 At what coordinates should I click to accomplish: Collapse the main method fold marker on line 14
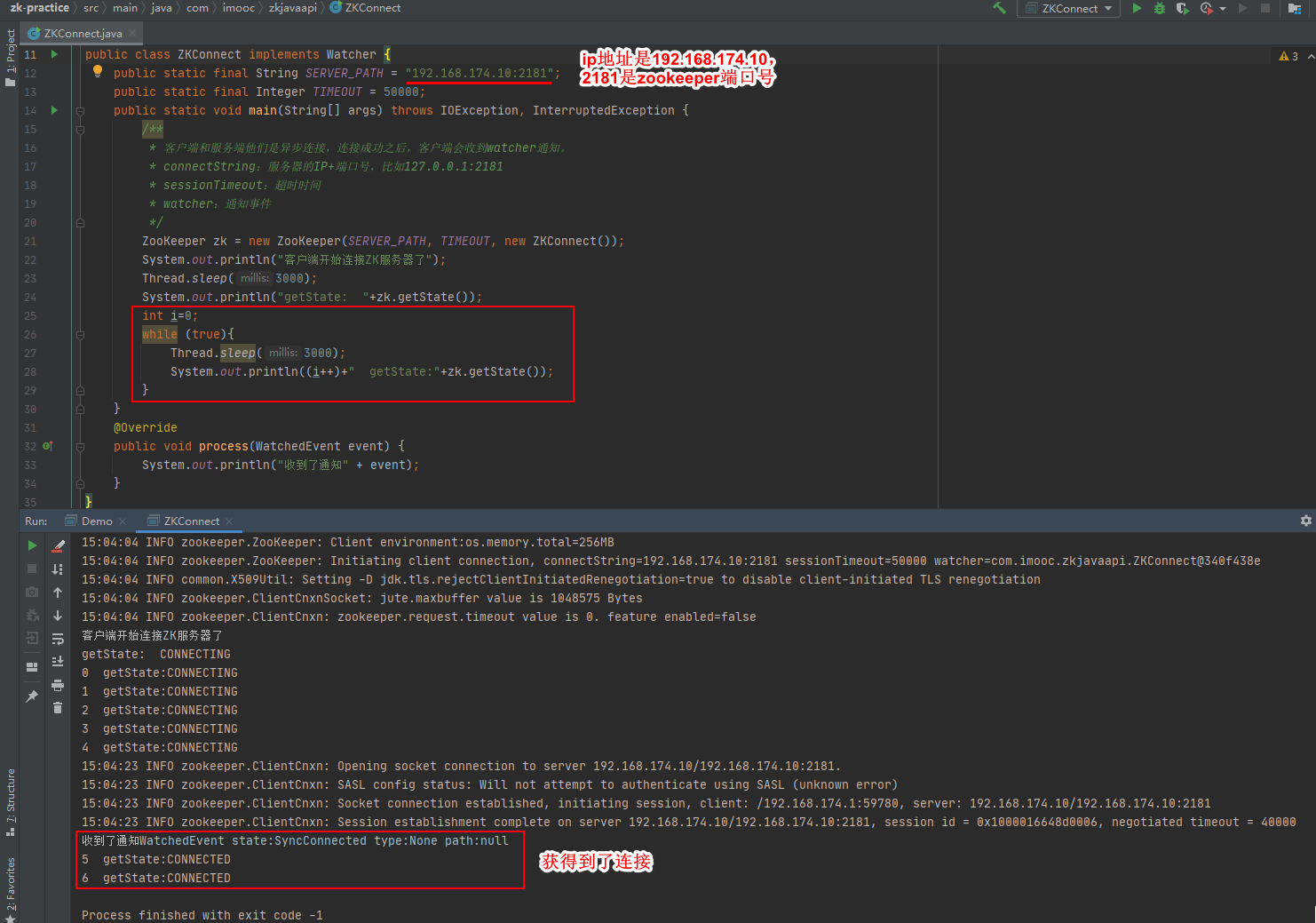(80, 111)
